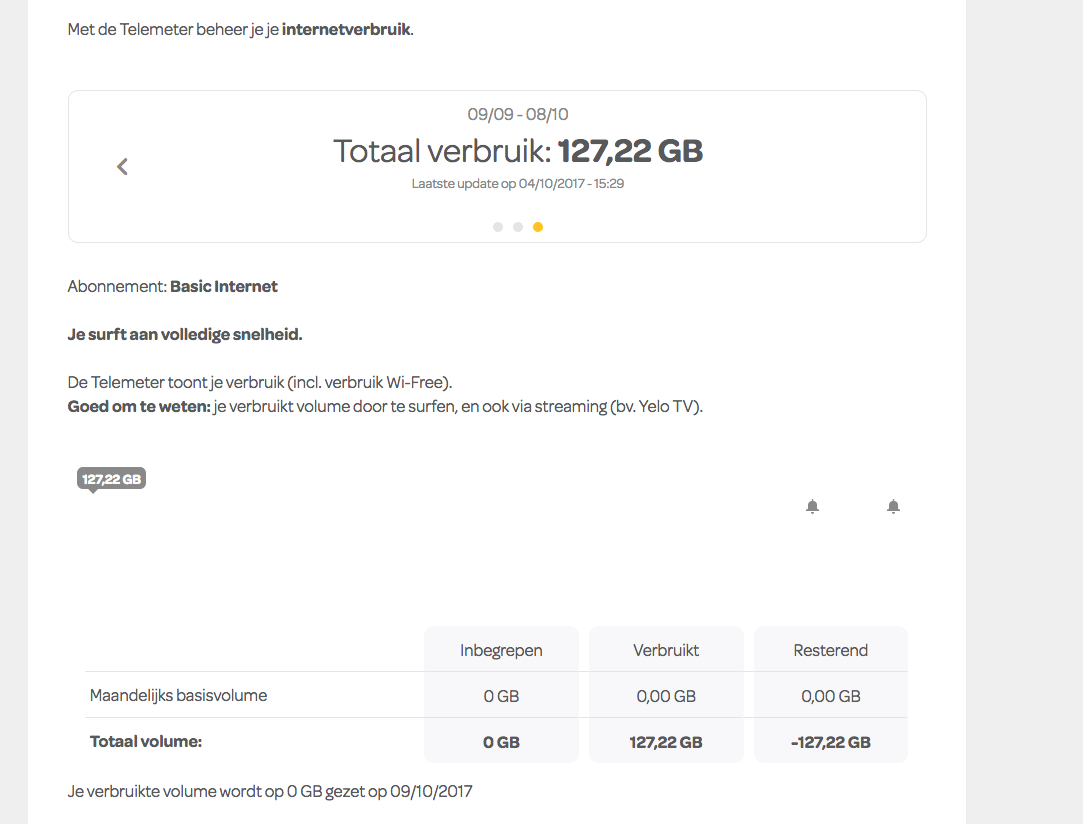1083x824 pixels.
Task: Go to previous period with left chevron
Action: (122, 166)
